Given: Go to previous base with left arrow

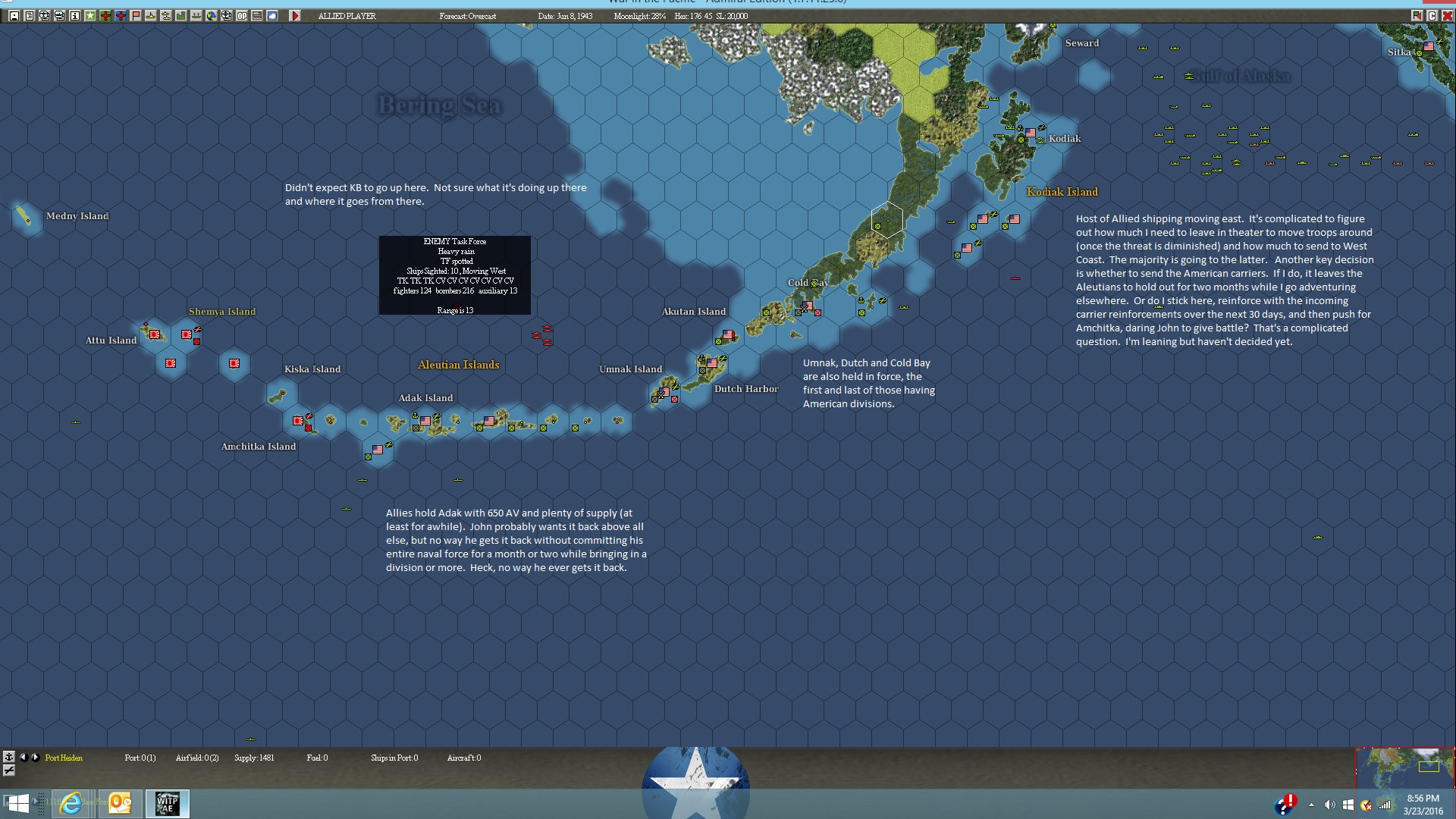Looking at the screenshot, I should tap(23, 757).
